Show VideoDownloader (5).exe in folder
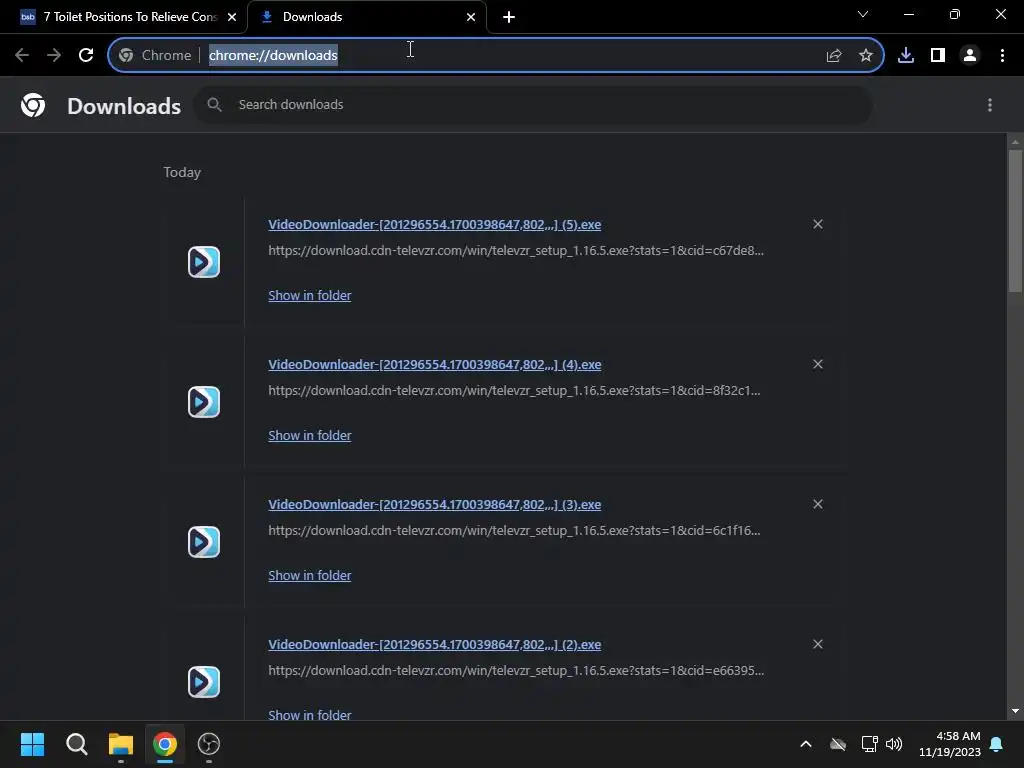This screenshot has height=768, width=1024. click(310, 295)
